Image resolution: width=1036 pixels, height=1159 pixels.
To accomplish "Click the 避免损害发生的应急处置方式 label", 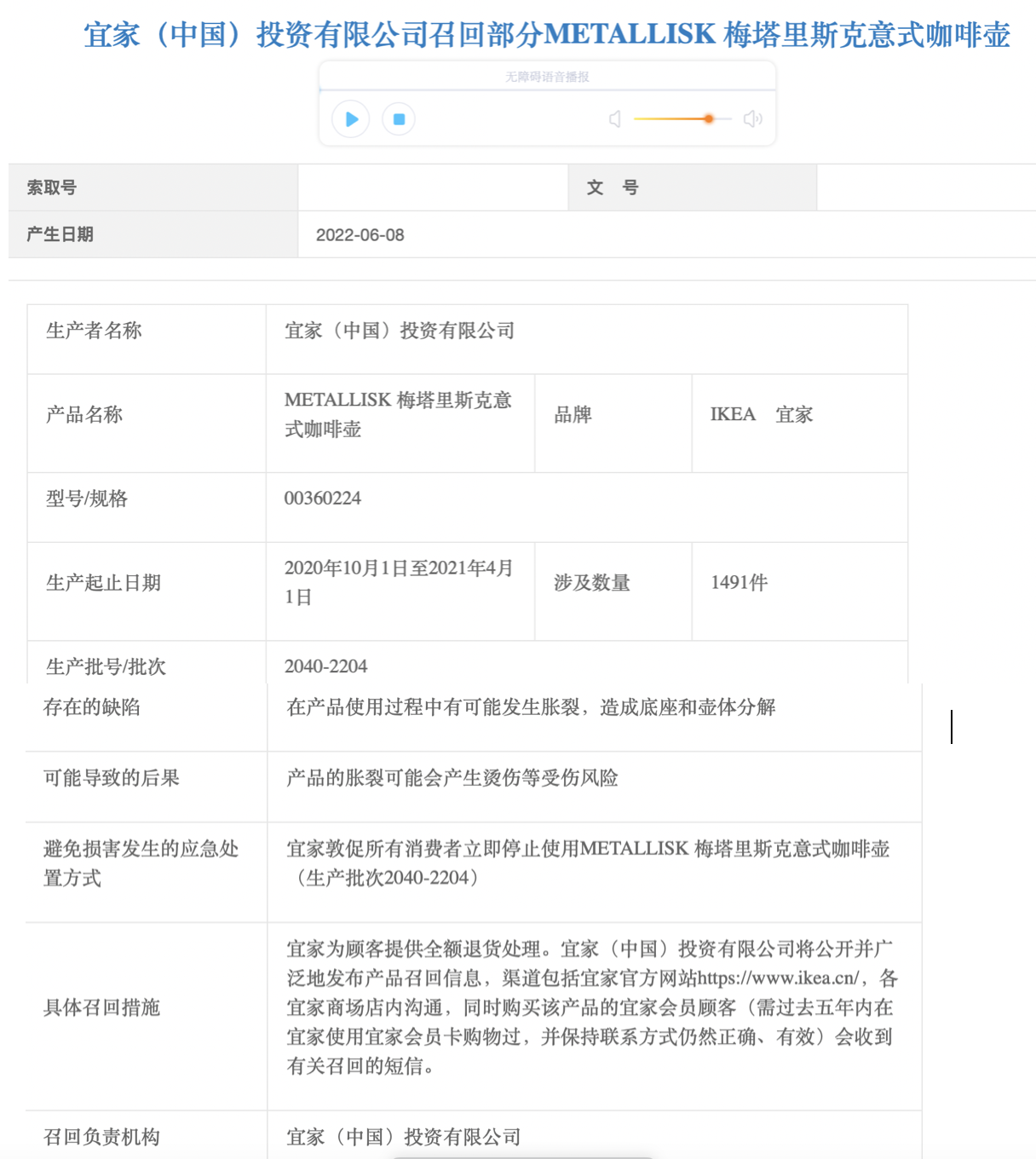I will pyautogui.click(x=141, y=863).
